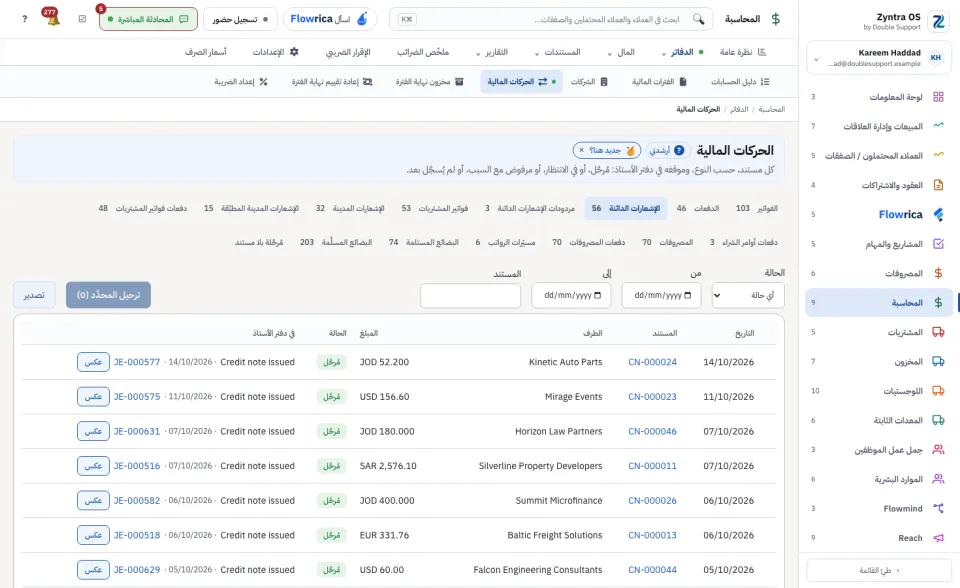Open أسعار الصرف menu item
960x588 pixels.
tap(206, 52)
